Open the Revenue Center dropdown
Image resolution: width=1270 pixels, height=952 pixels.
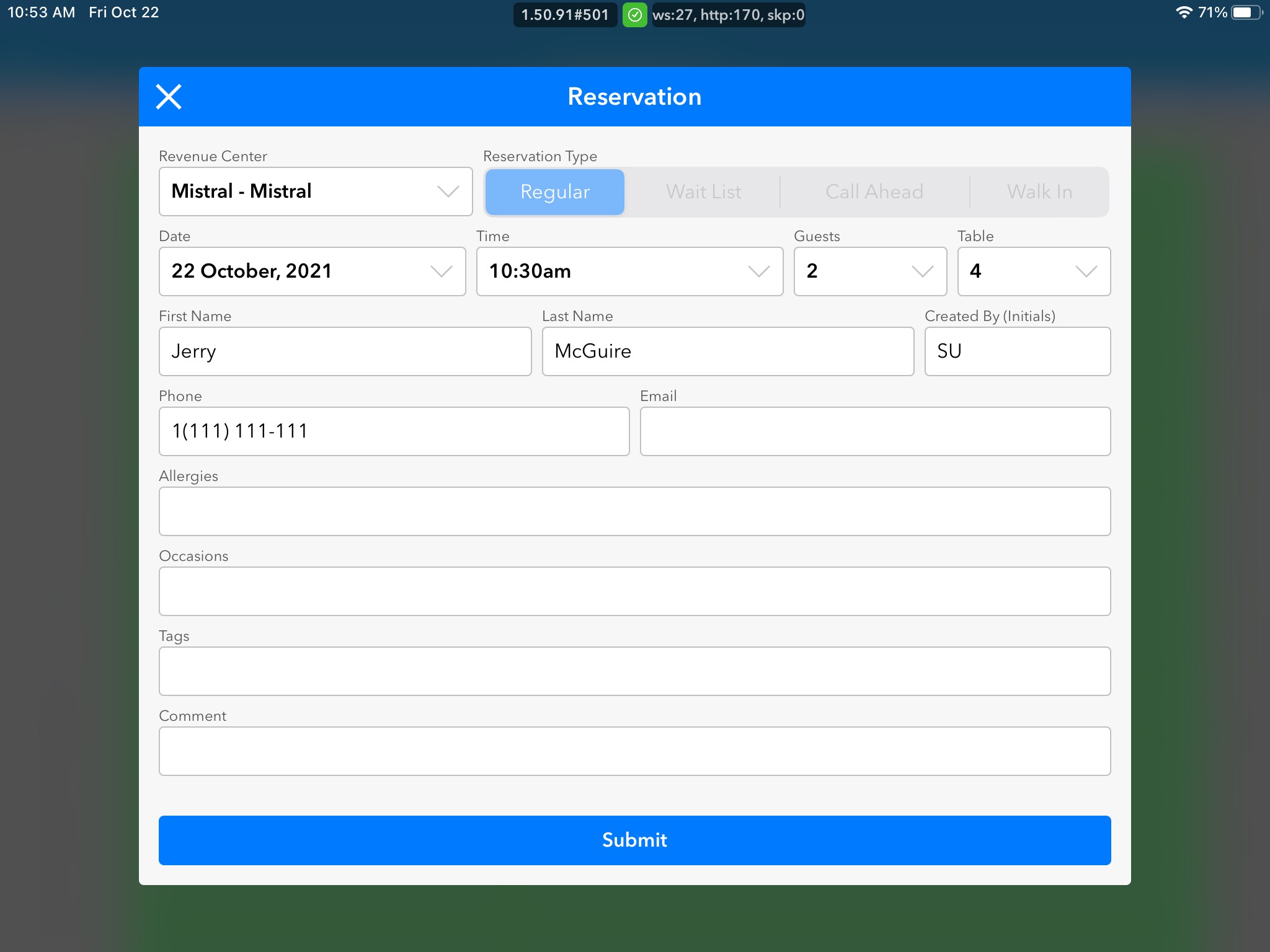tap(315, 192)
